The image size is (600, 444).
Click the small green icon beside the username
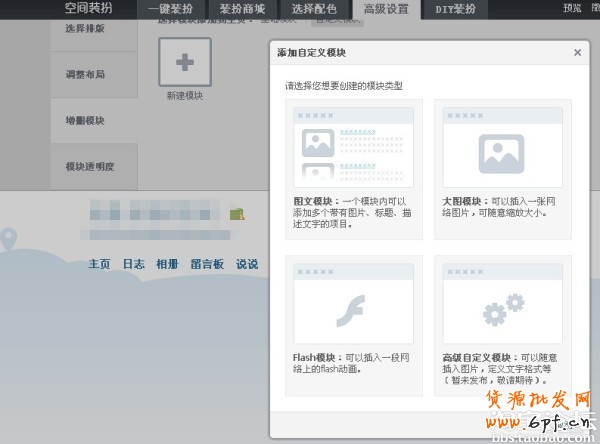(x=236, y=214)
